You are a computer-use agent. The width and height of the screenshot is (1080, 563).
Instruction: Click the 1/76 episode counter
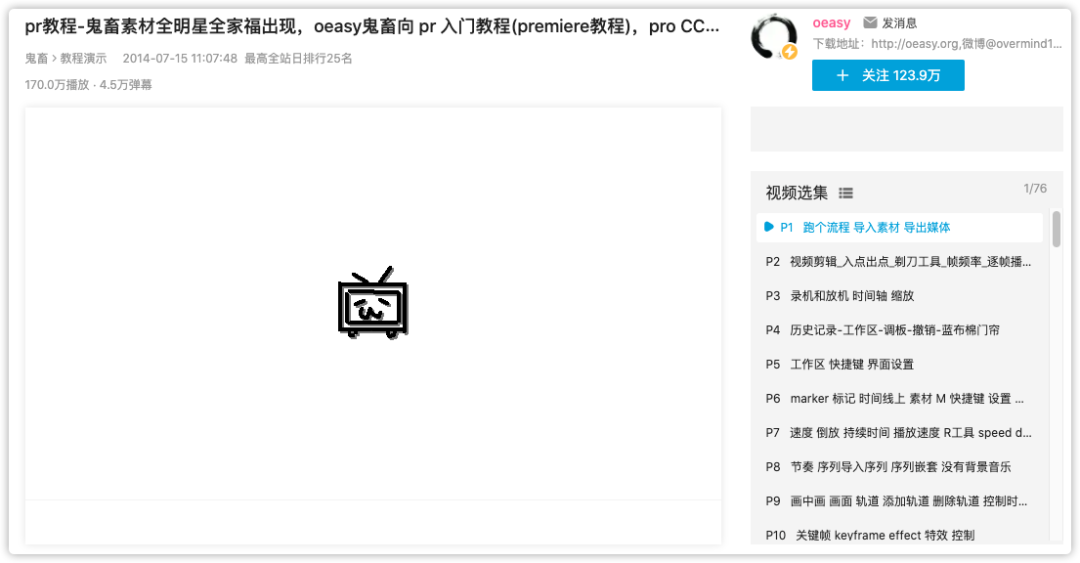pyautogui.click(x=1035, y=189)
